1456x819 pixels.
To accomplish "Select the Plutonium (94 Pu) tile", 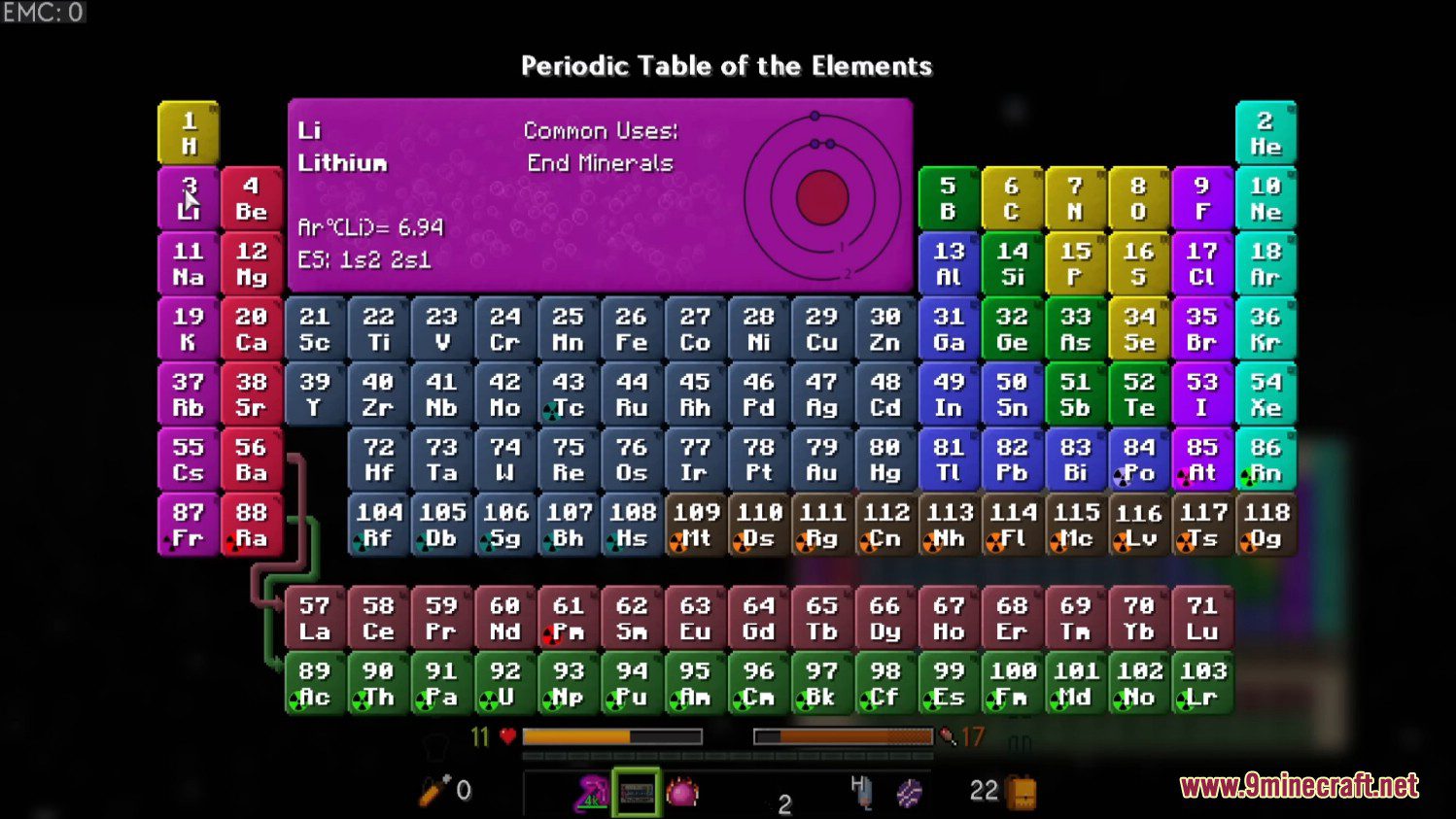I will [632, 683].
